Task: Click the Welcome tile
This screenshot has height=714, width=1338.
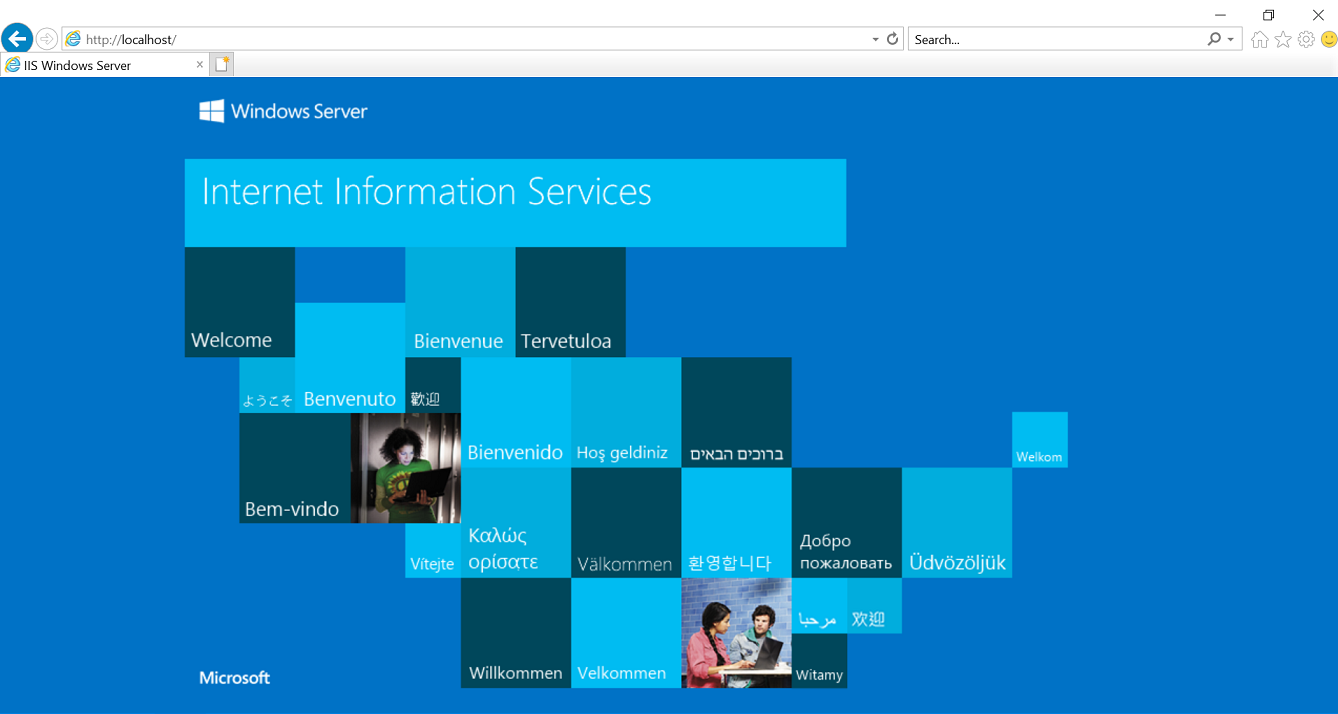Action: pos(240,302)
